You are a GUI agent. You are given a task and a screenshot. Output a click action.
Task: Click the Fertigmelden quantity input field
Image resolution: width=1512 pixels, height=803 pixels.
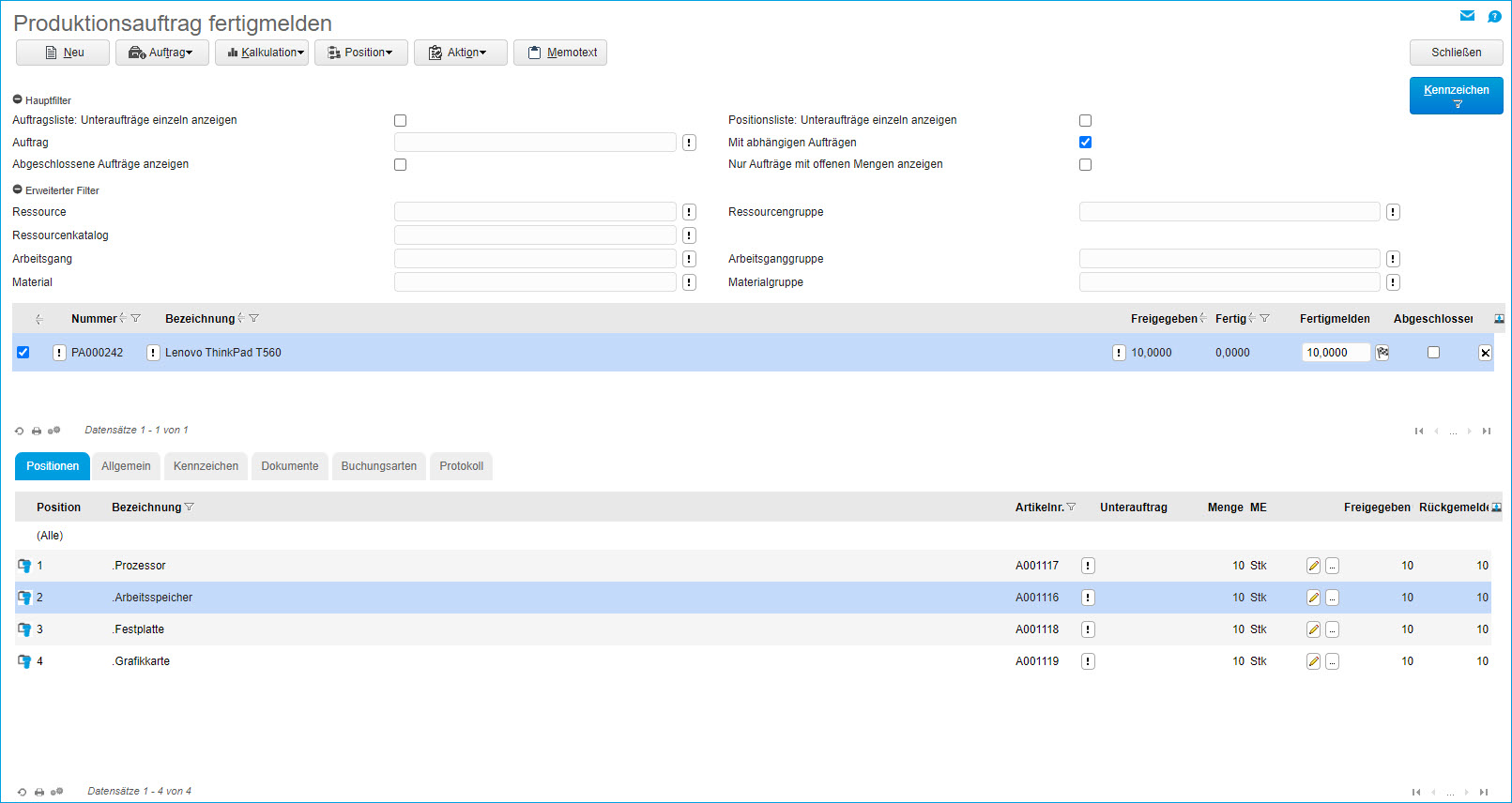(x=1335, y=353)
